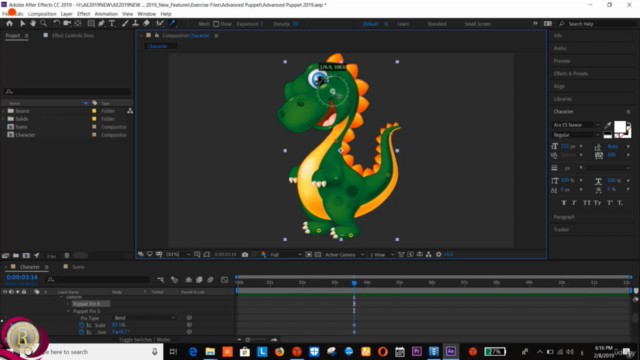The width and height of the screenshot is (640, 360).
Task: Open the font family dropdown in Character panel
Action: click(x=576, y=125)
